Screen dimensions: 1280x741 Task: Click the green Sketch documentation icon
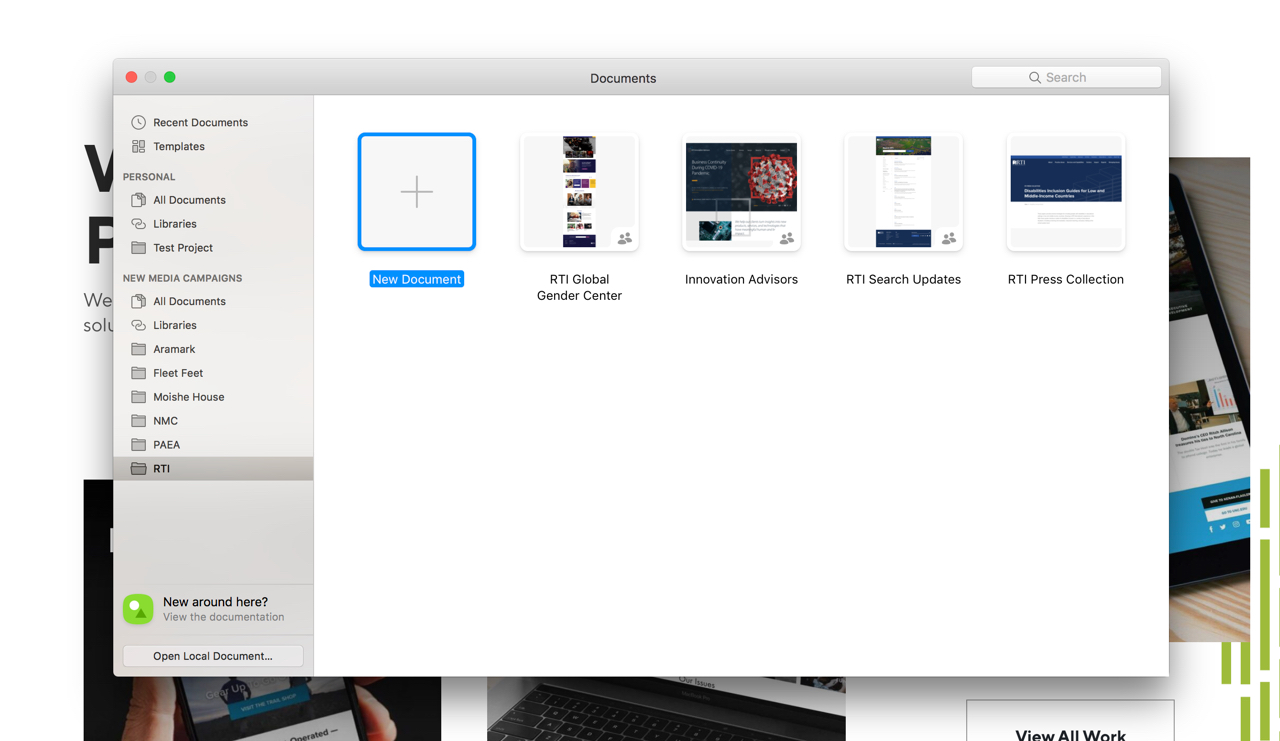pyautogui.click(x=138, y=609)
